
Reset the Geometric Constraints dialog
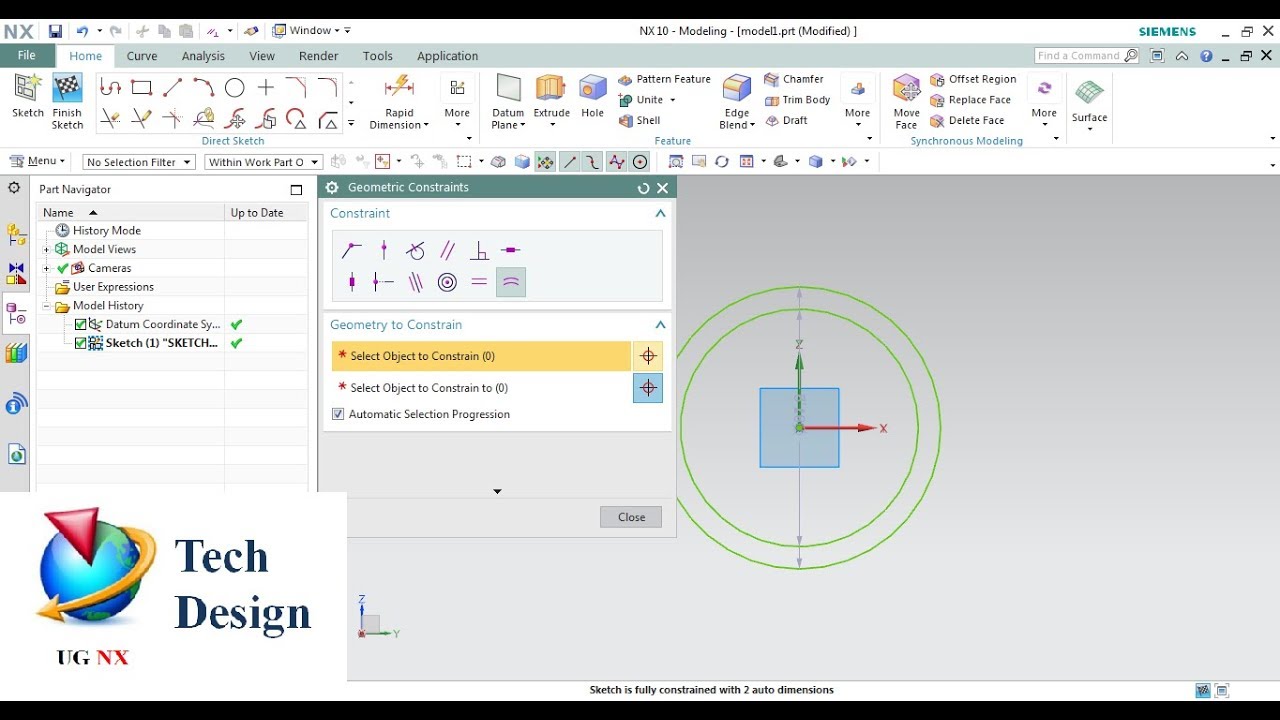pos(643,188)
